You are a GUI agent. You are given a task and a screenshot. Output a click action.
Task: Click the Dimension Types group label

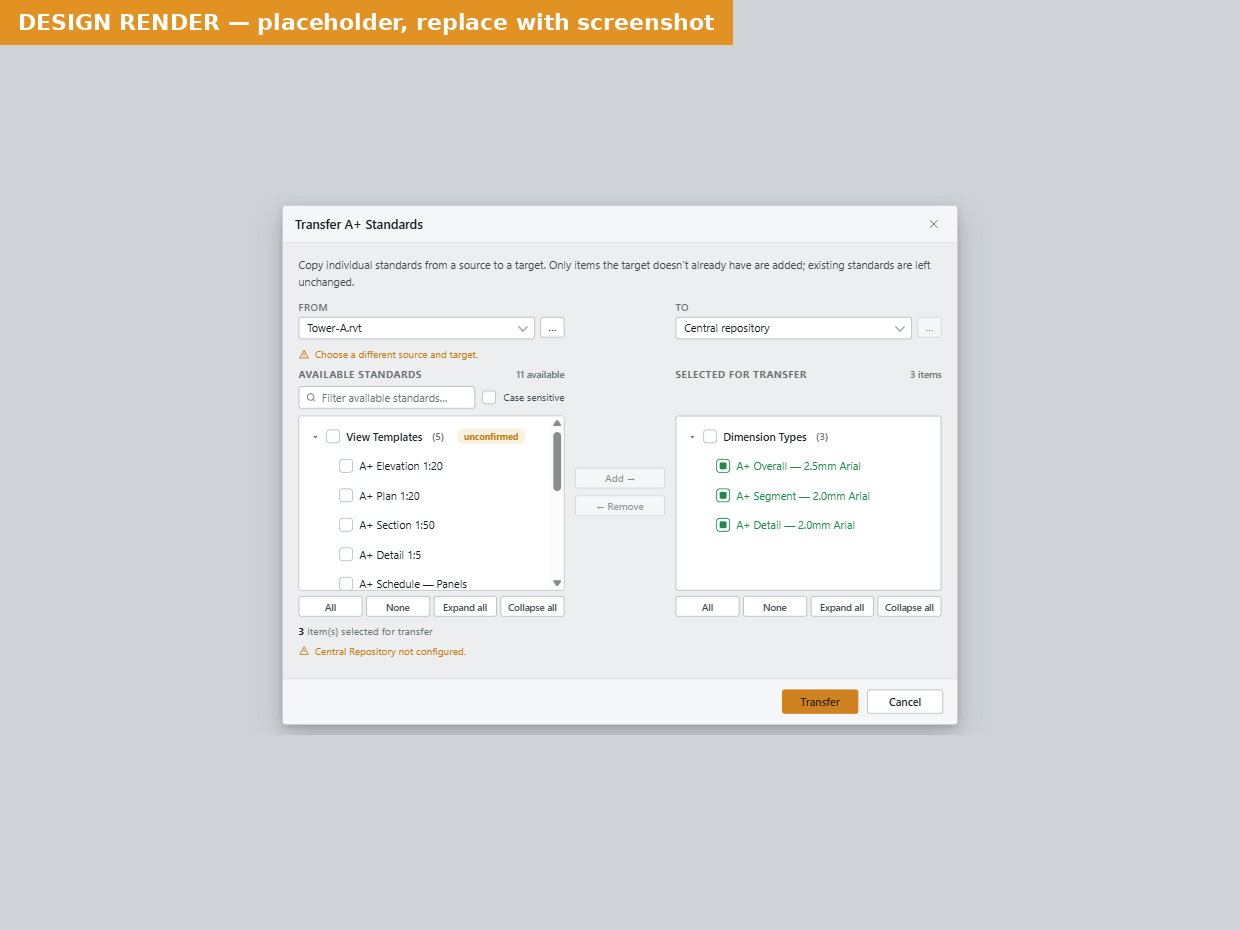pos(765,437)
